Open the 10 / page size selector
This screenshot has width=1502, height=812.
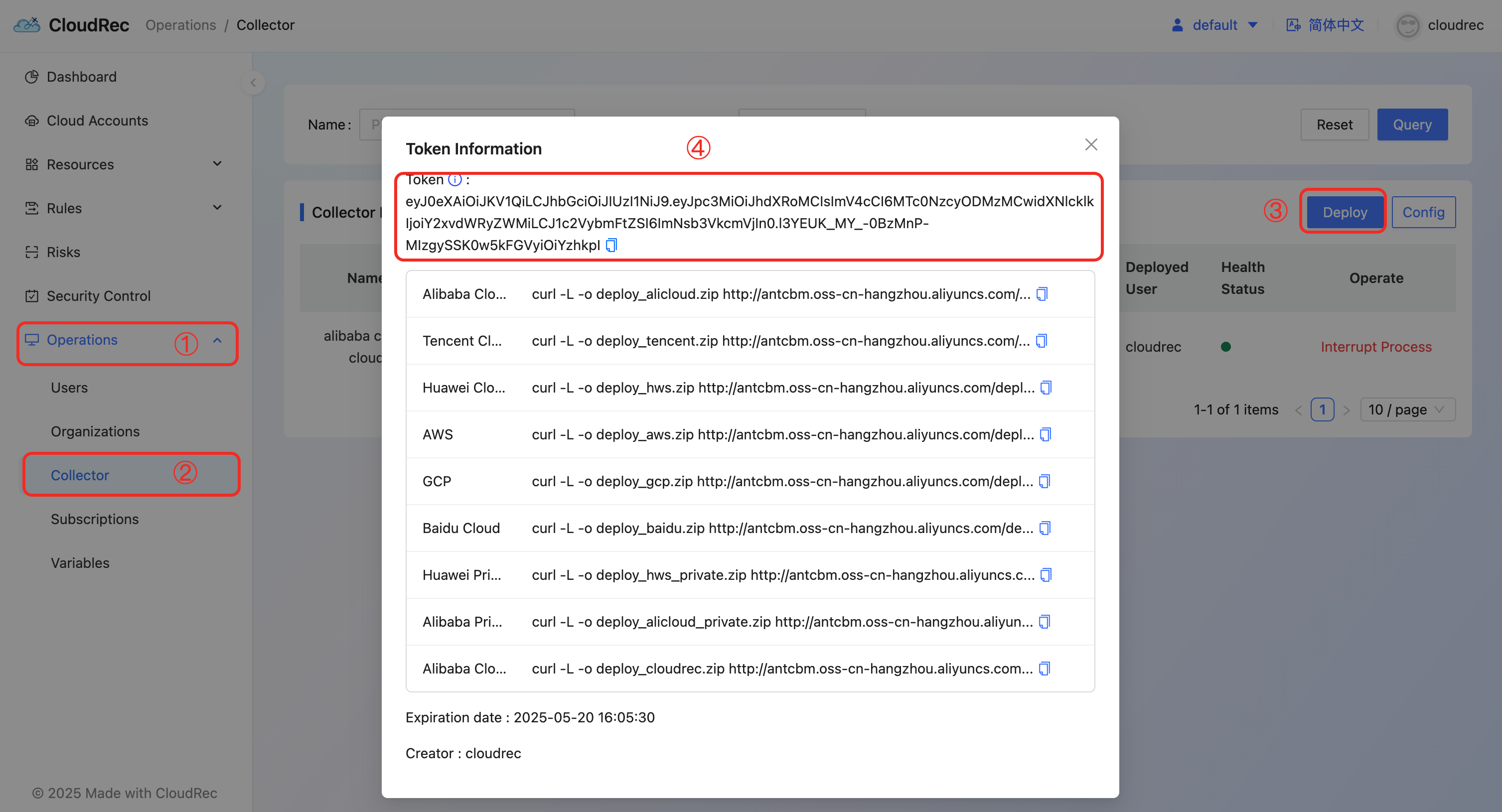(x=1407, y=410)
